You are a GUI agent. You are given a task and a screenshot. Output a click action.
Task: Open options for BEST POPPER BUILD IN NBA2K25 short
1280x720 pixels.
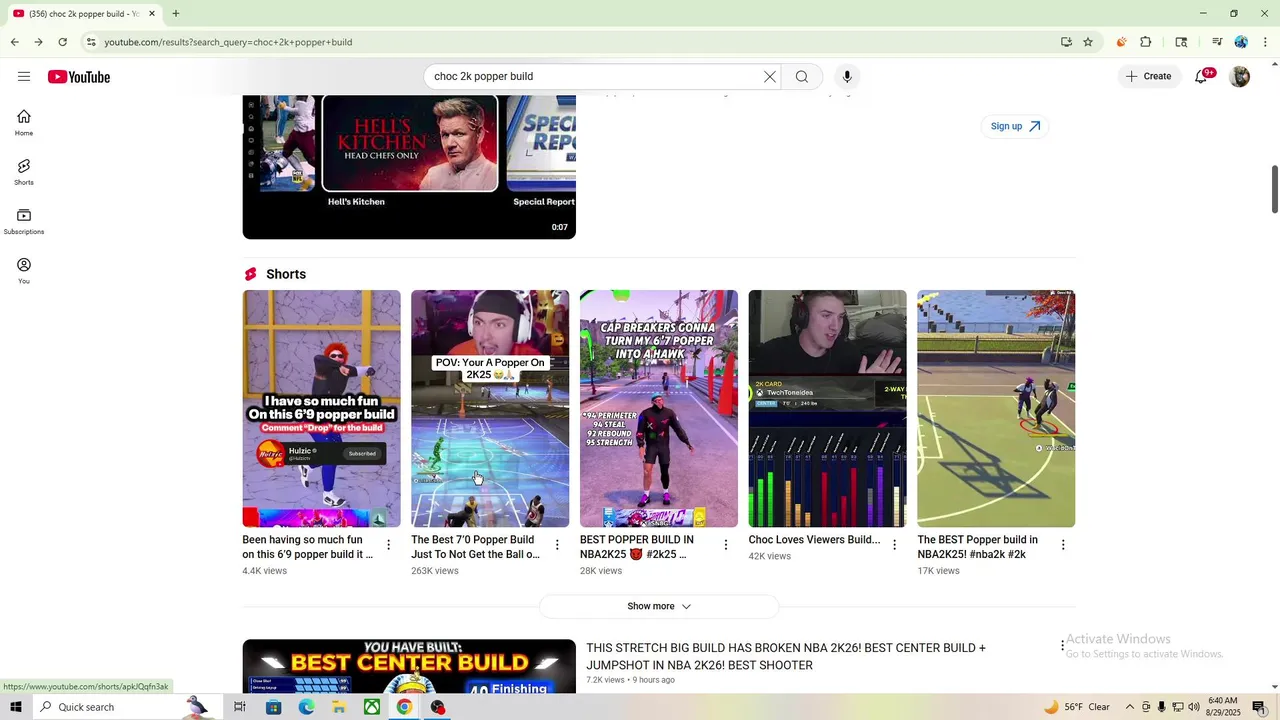click(726, 545)
